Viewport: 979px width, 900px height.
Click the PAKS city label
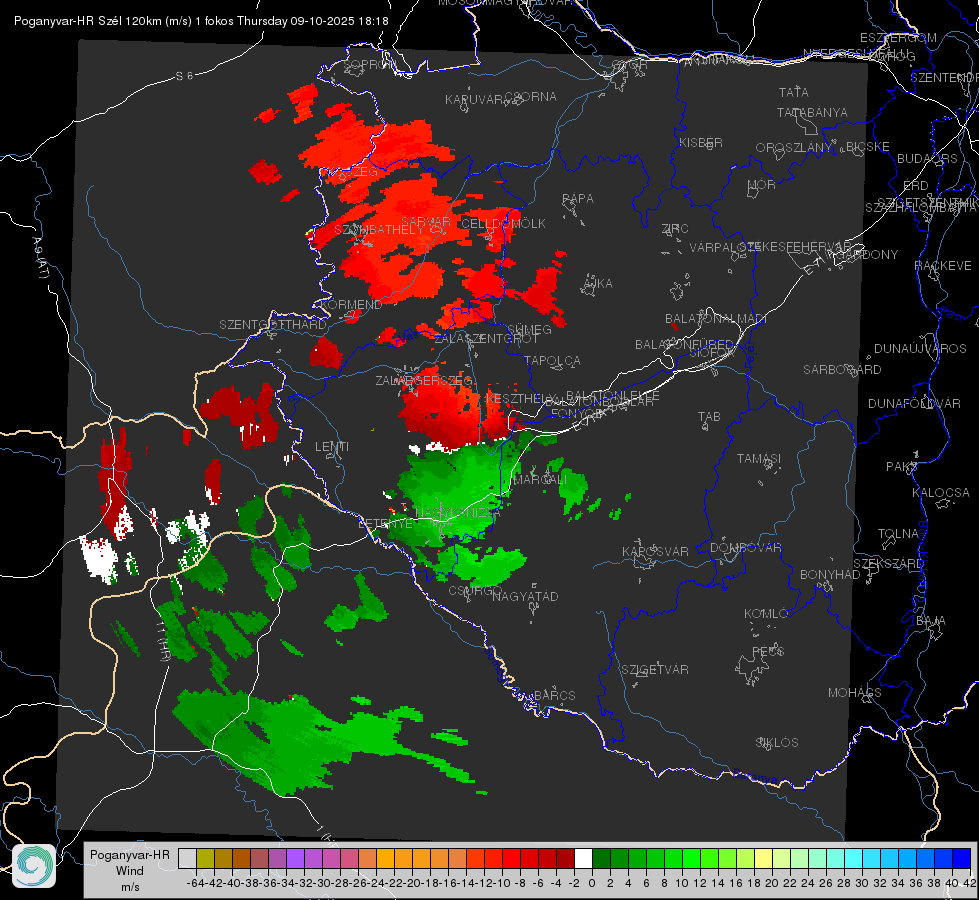pyautogui.click(x=902, y=466)
